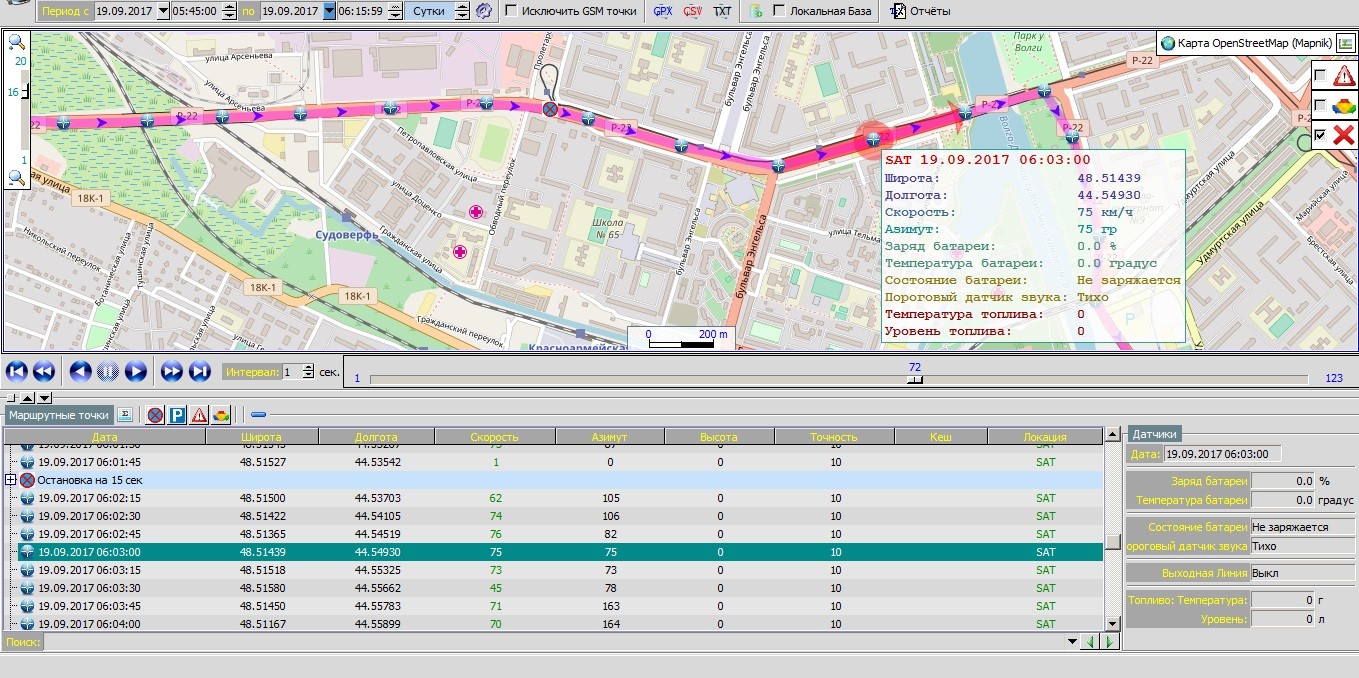This screenshot has width=1359, height=678.
Task: Click stops filter icon above route table
Action: coord(155,414)
